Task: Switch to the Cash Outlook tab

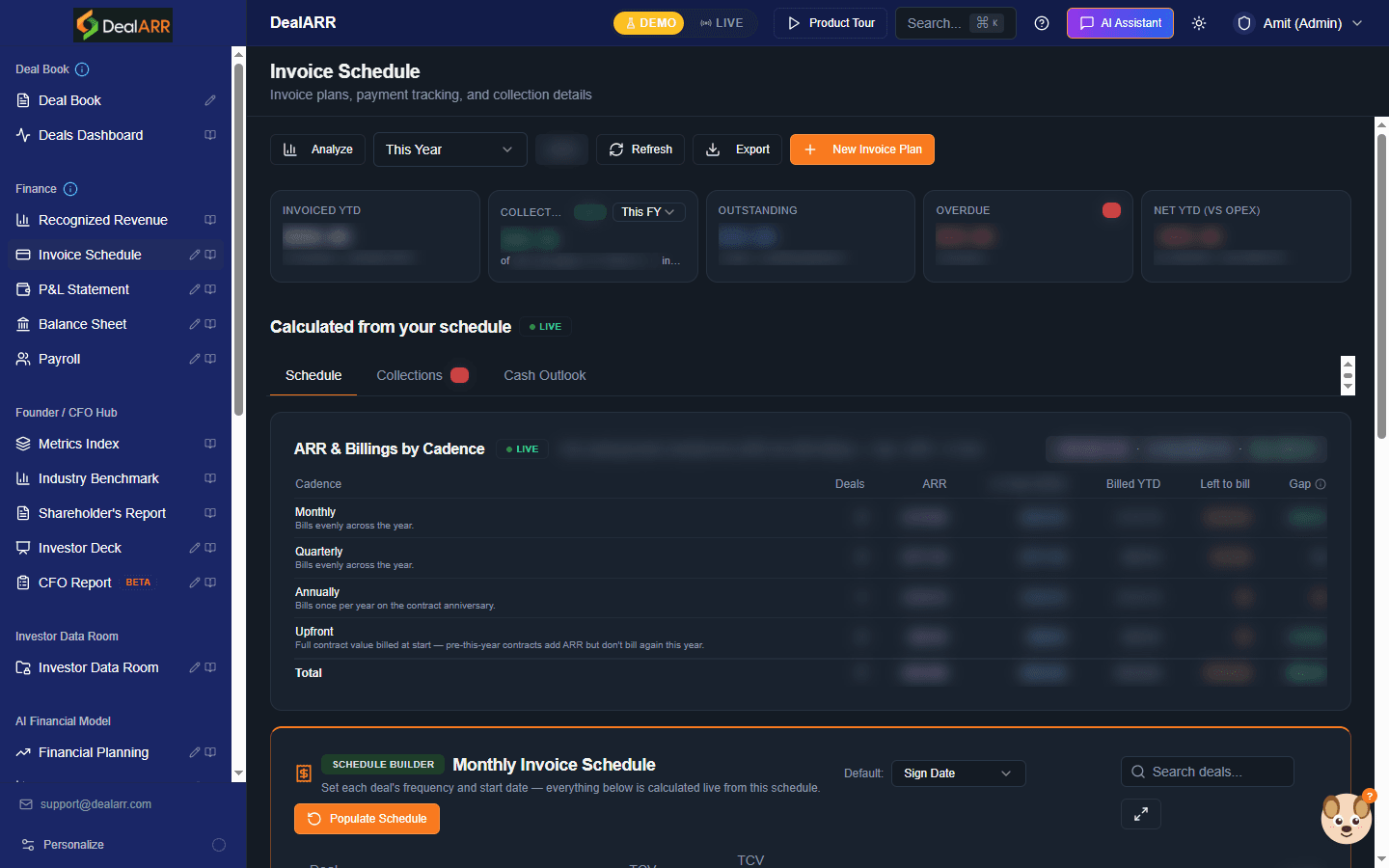Action: pyautogui.click(x=545, y=375)
